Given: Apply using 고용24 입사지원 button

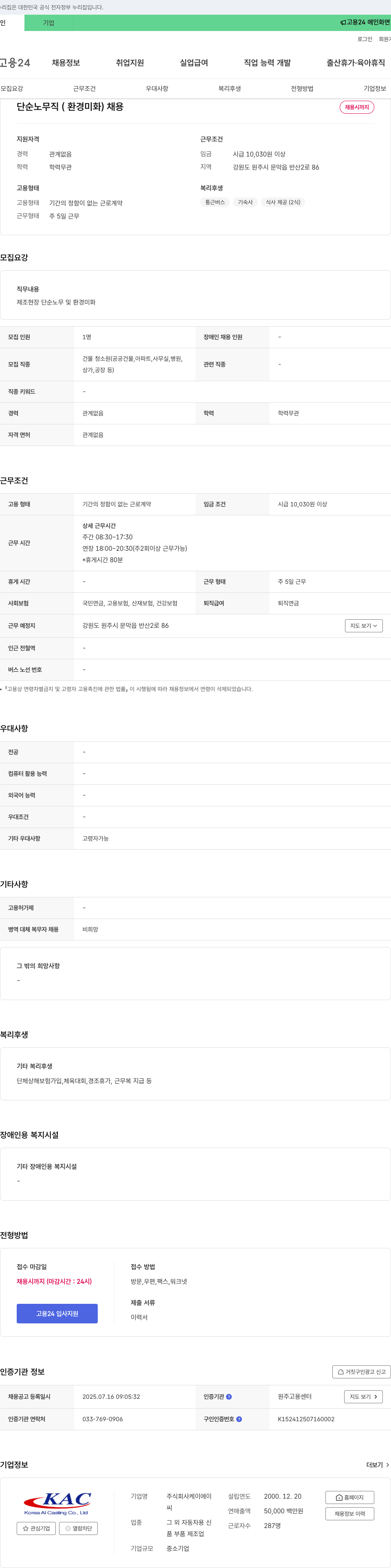Looking at the screenshot, I should click(x=57, y=1314).
